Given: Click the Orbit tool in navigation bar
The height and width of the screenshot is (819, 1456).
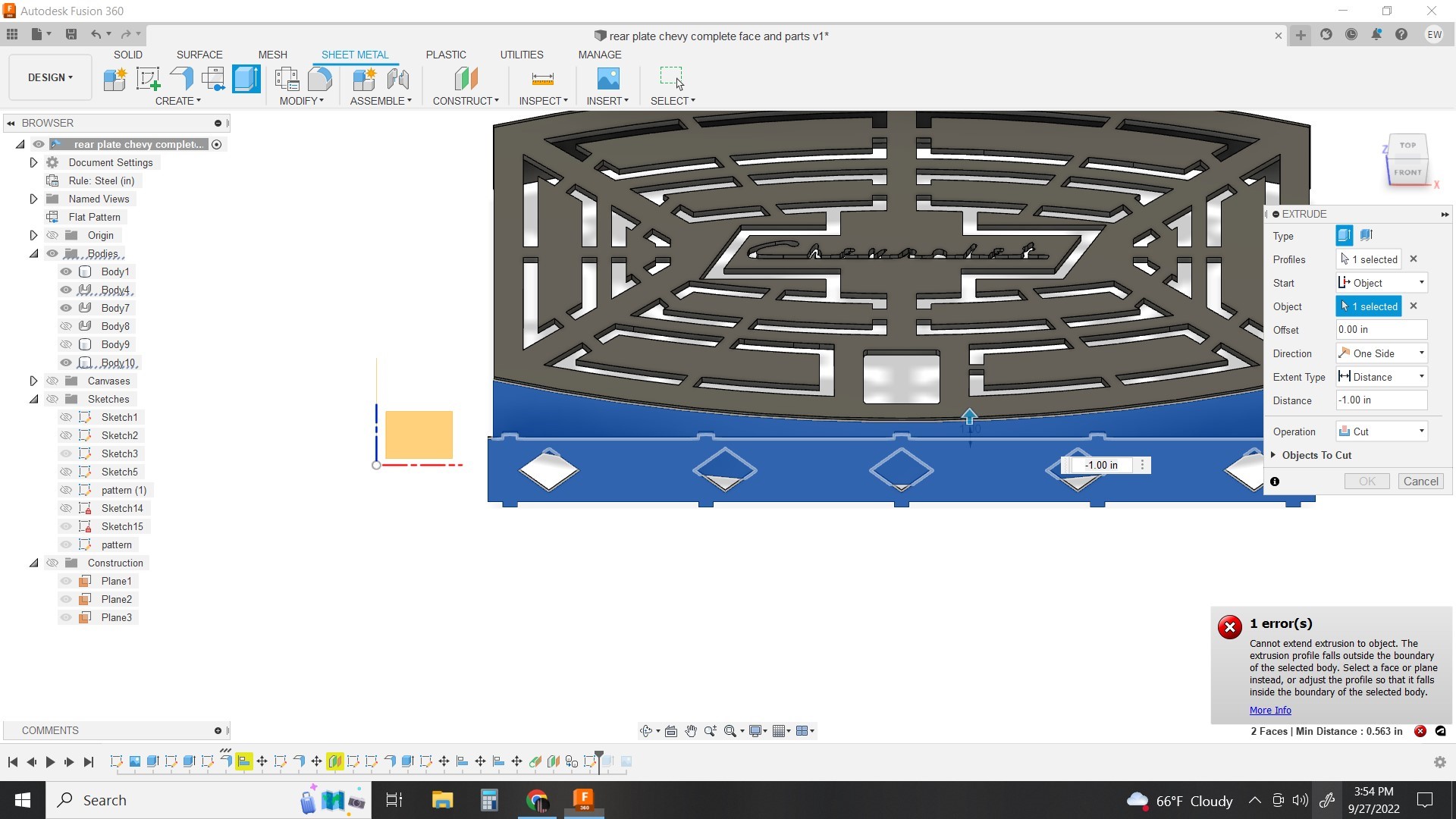Looking at the screenshot, I should [646, 731].
